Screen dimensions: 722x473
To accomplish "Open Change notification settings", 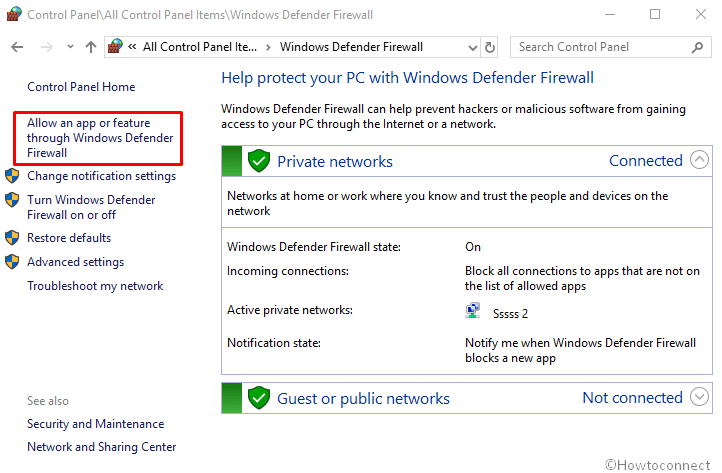I will coord(101,176).
